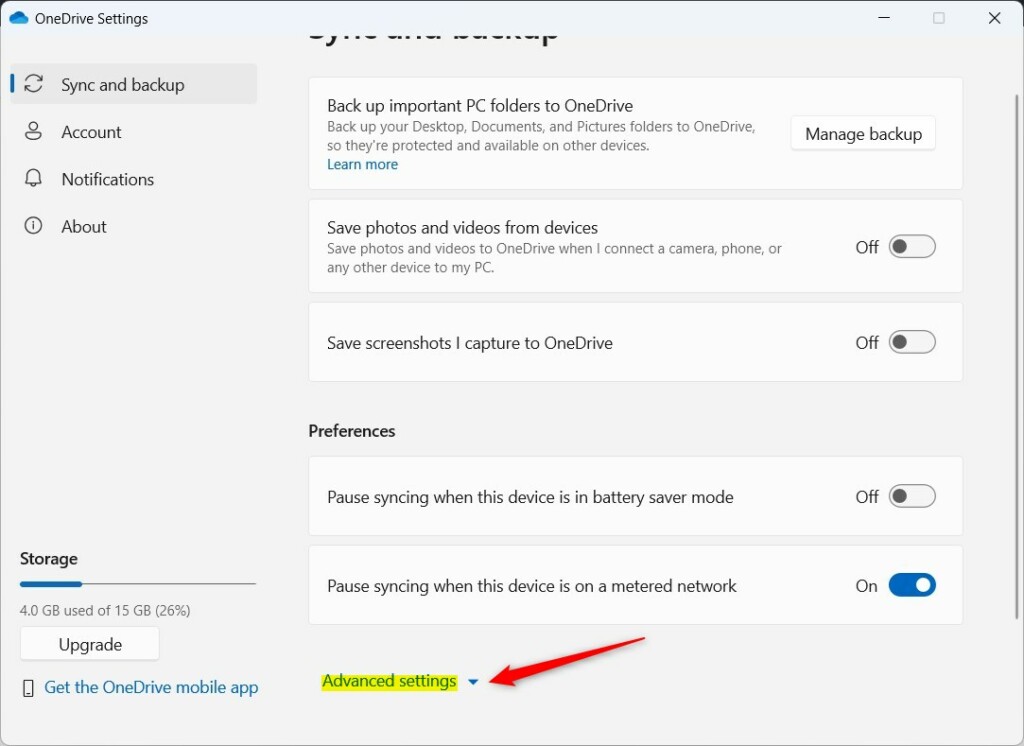Screen dimensions: 1024x746
Task: Click the About info icon
Action: [x=33, y=225]
